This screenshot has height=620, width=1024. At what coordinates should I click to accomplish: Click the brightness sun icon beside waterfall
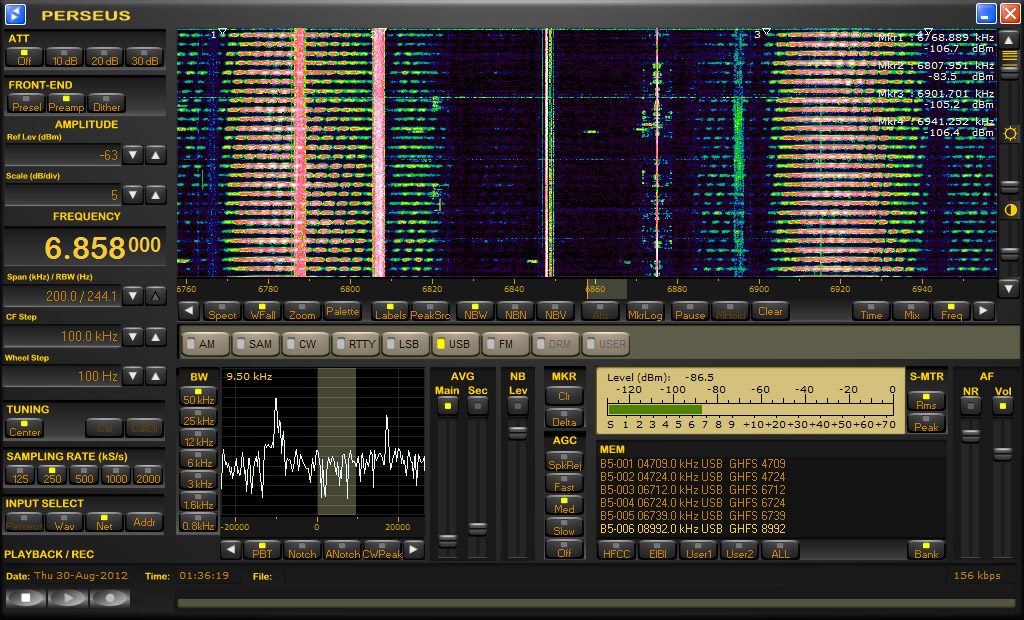tap(1010, 134)
